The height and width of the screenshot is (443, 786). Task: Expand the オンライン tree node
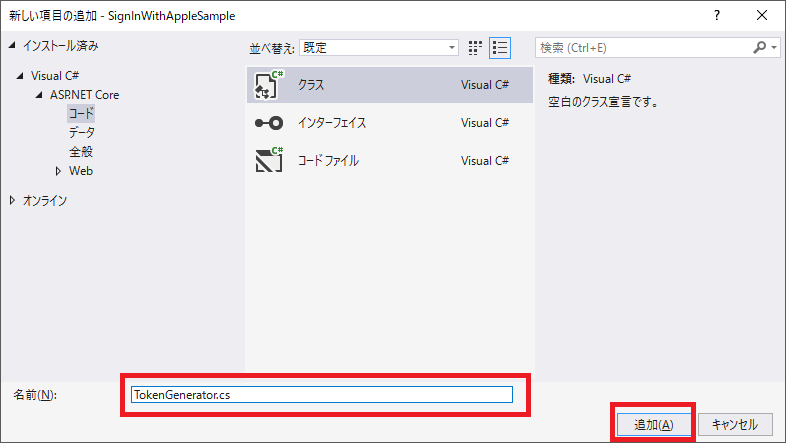point(13,200)
